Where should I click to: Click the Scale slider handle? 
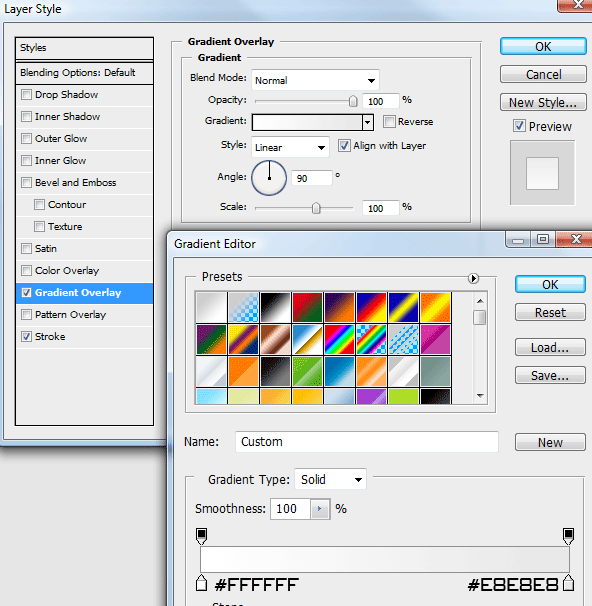coord(316,208)
